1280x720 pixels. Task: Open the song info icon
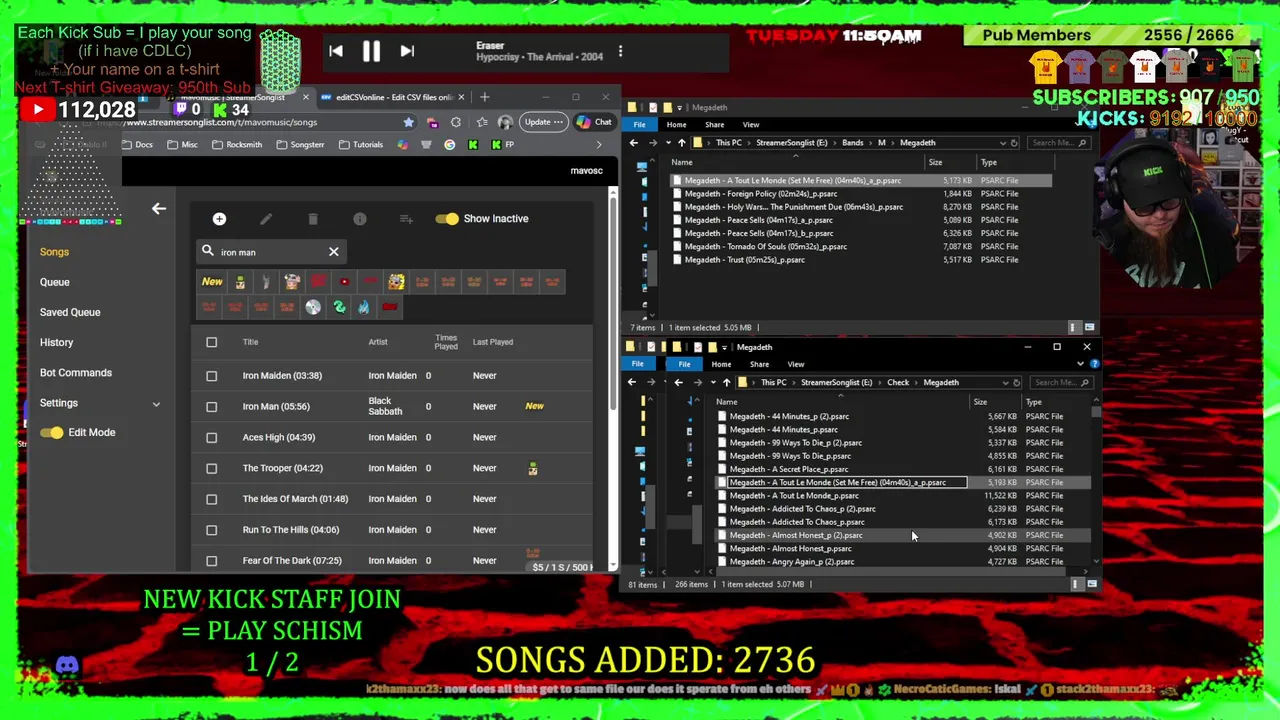pos(360,219)
